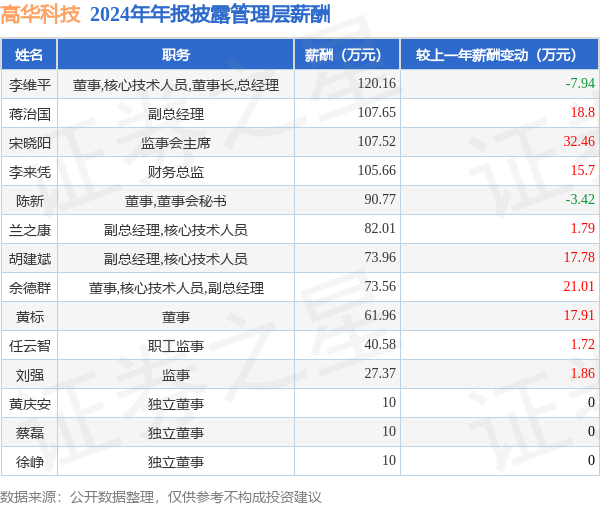Click the 监事会主席 position cell
This screenshot has height=506, width=600.
click(176, 143)
